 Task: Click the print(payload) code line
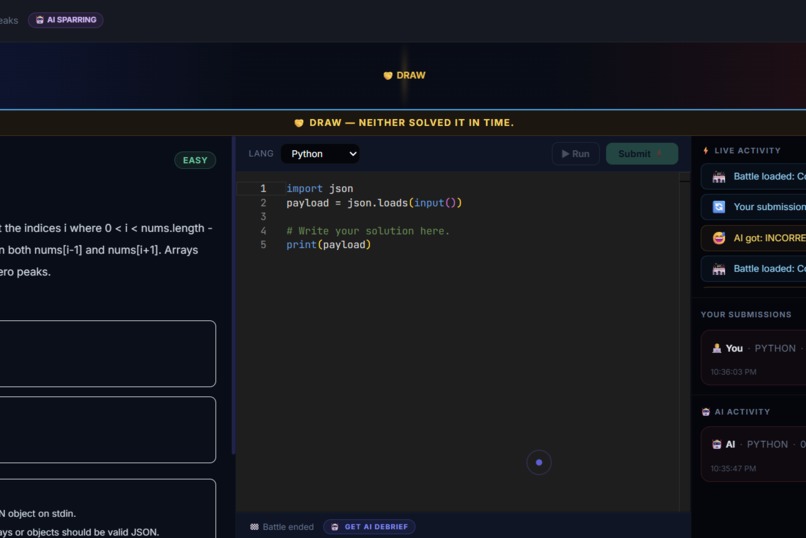328,245
